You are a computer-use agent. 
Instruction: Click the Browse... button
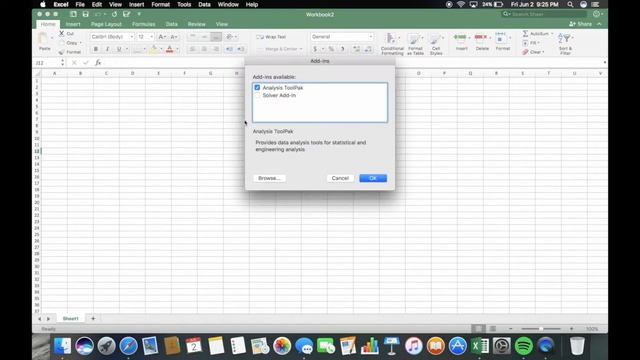pos(269,178)
